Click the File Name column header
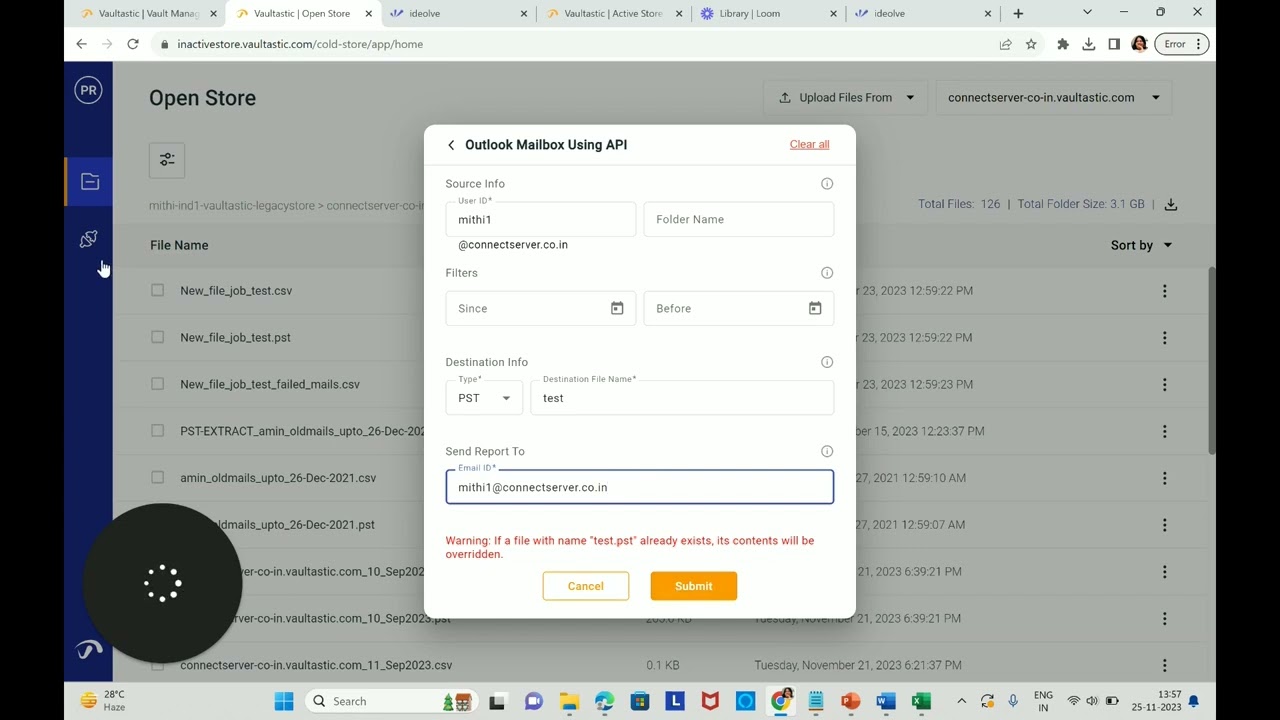 179,245
